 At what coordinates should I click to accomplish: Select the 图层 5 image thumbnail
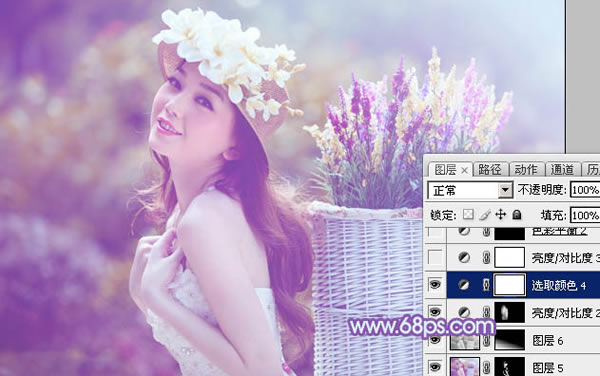click(465, 367)
